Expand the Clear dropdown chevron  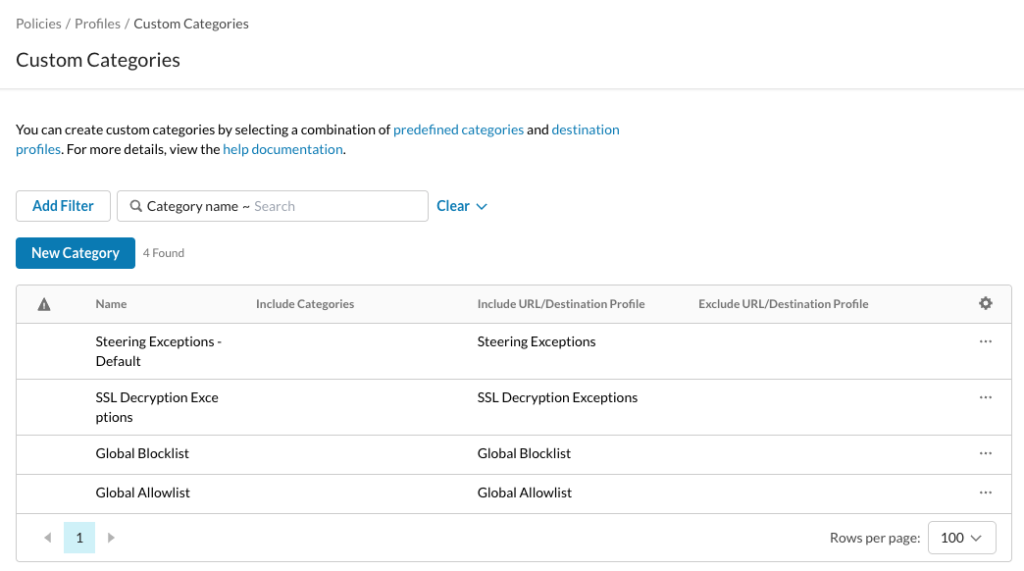tap(482, 206)
